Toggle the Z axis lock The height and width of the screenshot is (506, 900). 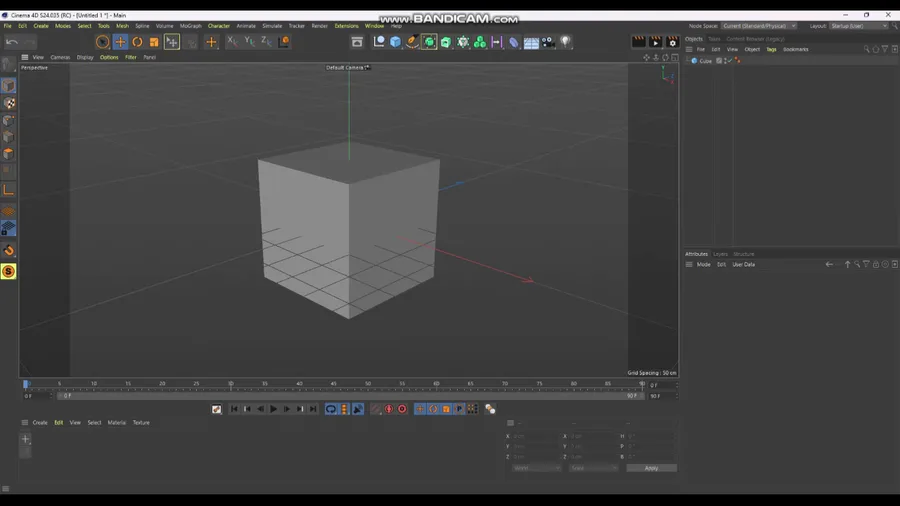[x=266, y=41]
